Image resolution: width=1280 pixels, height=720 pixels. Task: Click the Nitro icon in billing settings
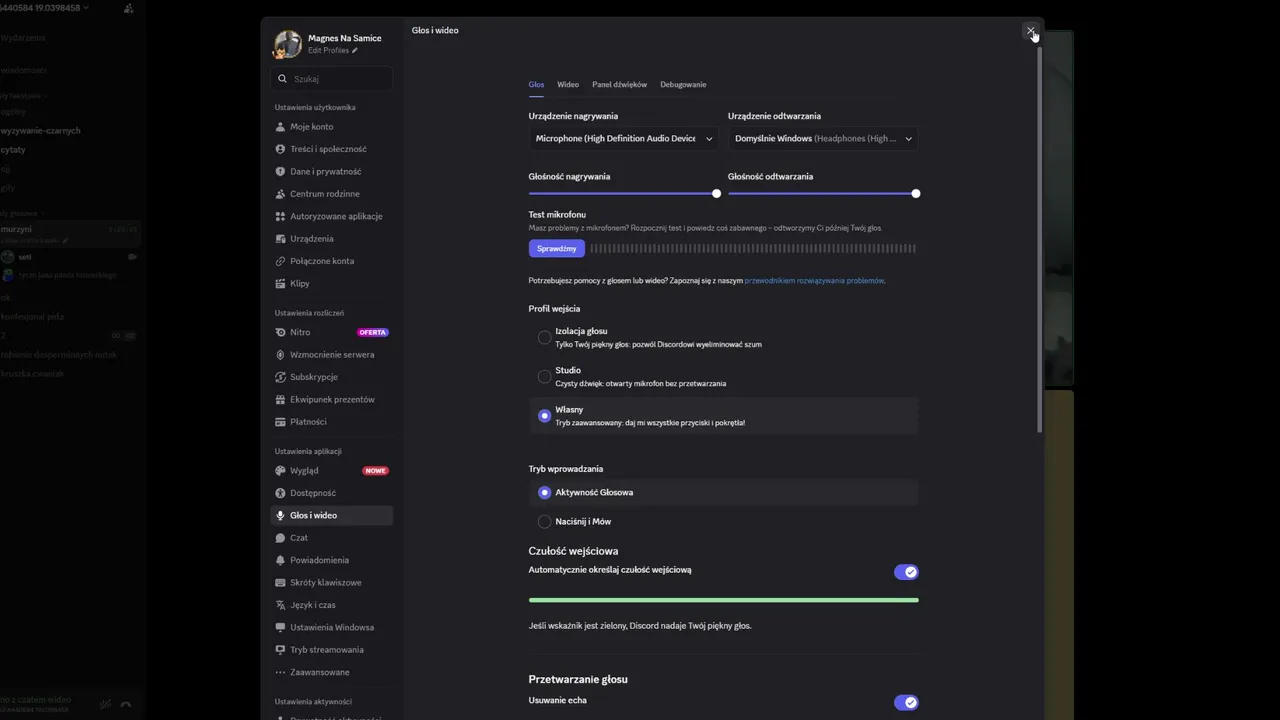pos(281,332)
